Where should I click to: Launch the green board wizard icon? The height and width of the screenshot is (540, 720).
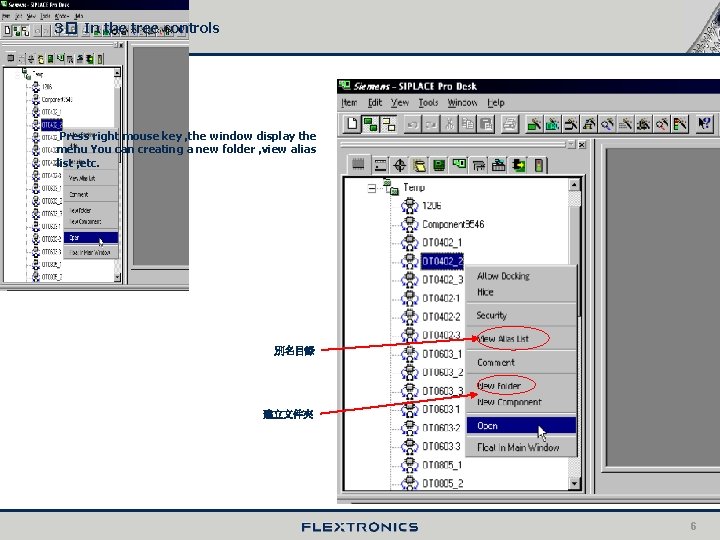(x=534, y=124)
